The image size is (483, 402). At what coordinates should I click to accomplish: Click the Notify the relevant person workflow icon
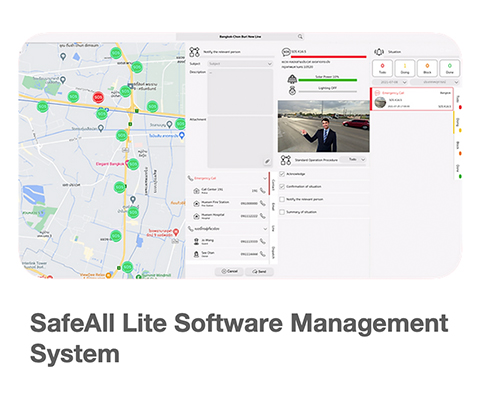click(x=194, y=52)
